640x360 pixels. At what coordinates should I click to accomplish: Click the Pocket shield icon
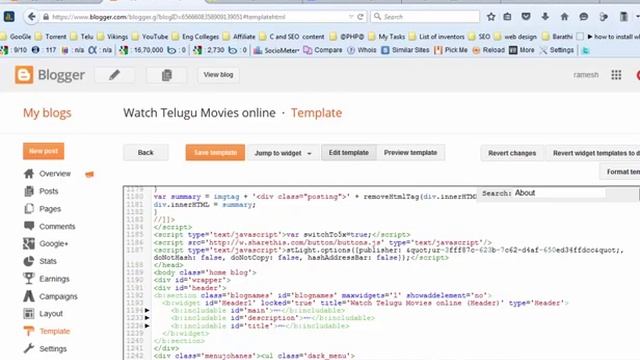click(x=526, y=17)
